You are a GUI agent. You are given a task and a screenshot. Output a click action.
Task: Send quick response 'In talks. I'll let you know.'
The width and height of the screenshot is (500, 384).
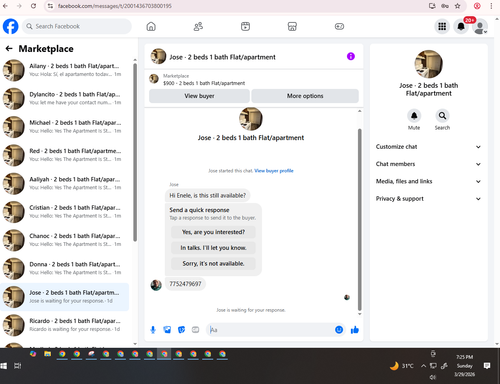click(213, 248)
